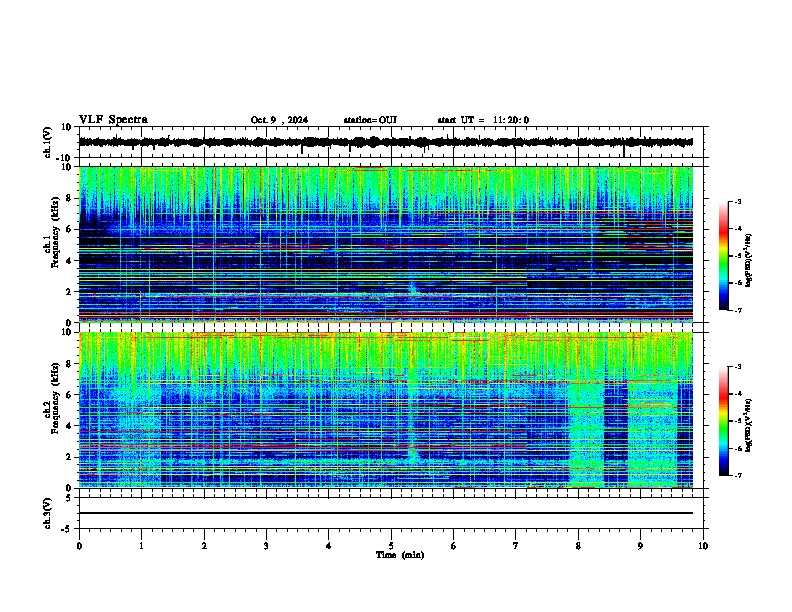The width and height of the screenshot is (792, 612).
Task: Click the time axis tick label "0"
Action: tap(79, 546)
